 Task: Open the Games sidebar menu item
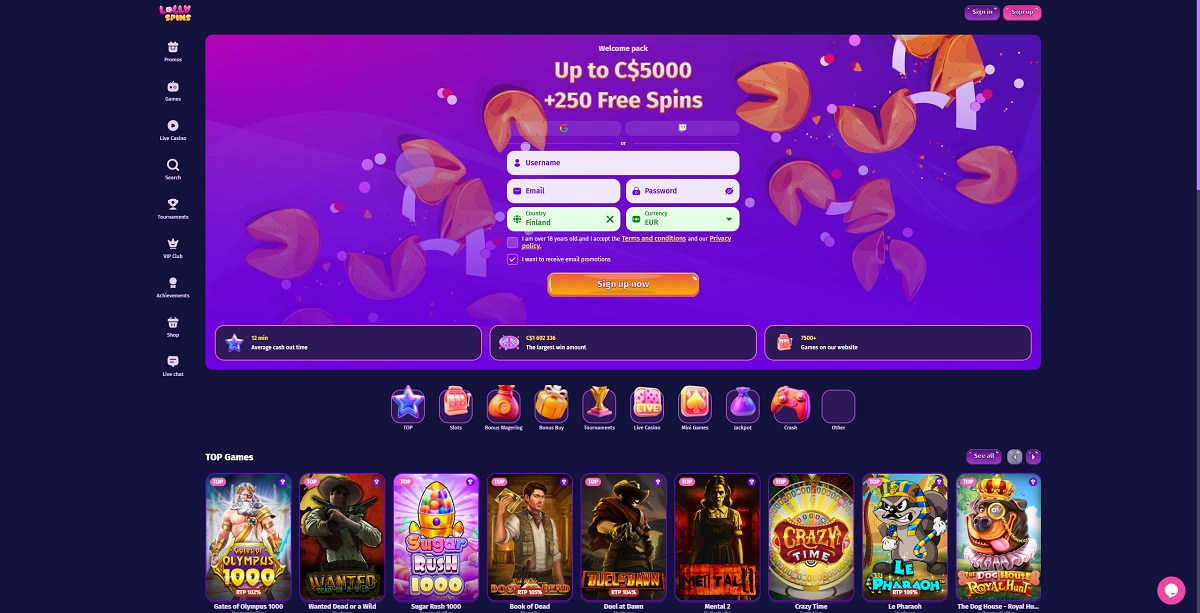tap(173, 91)
